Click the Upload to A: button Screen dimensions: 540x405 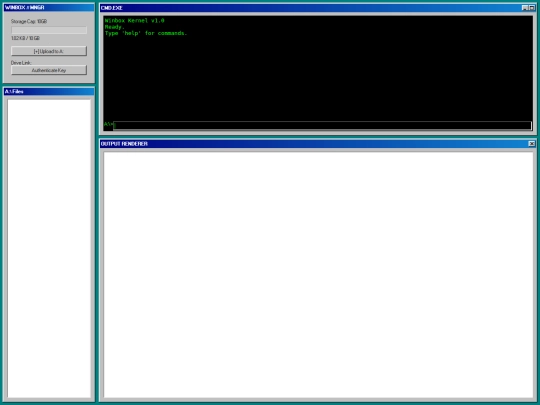tap(49, 51)
